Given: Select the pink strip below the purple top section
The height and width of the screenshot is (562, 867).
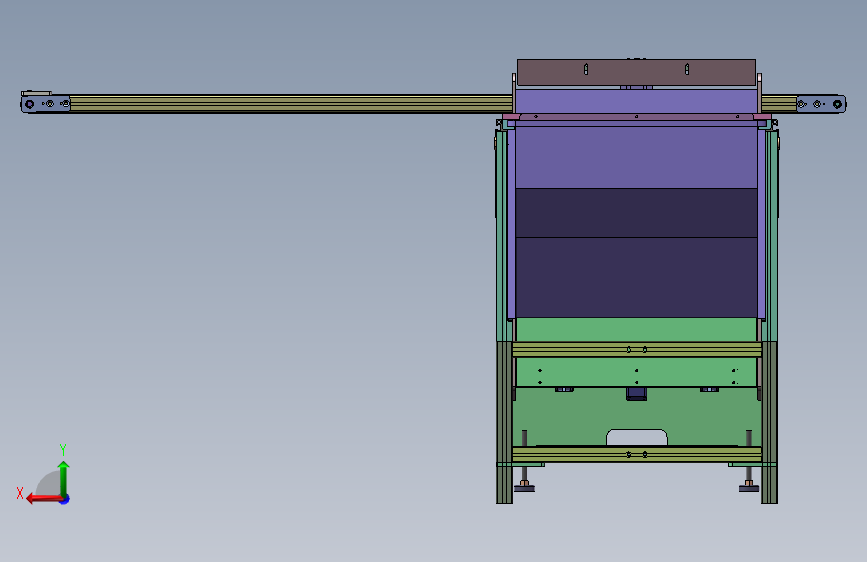Looking at the screenshot, I should (x=636, y=117).
